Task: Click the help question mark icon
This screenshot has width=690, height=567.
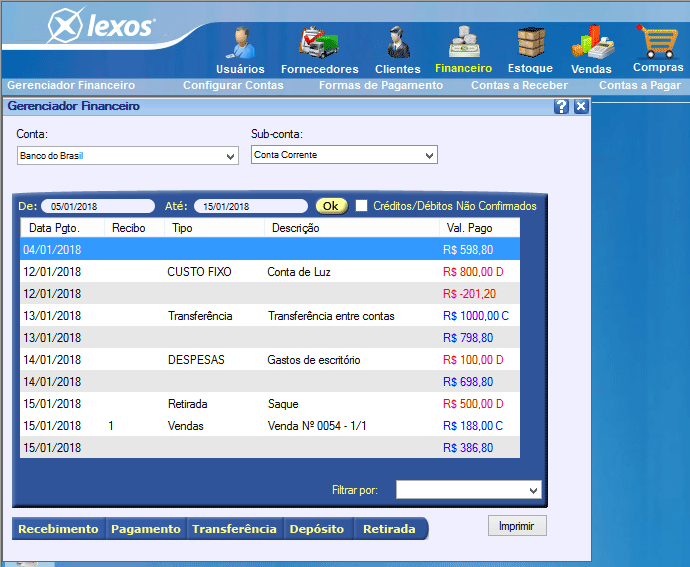Action: coord(561,107)
